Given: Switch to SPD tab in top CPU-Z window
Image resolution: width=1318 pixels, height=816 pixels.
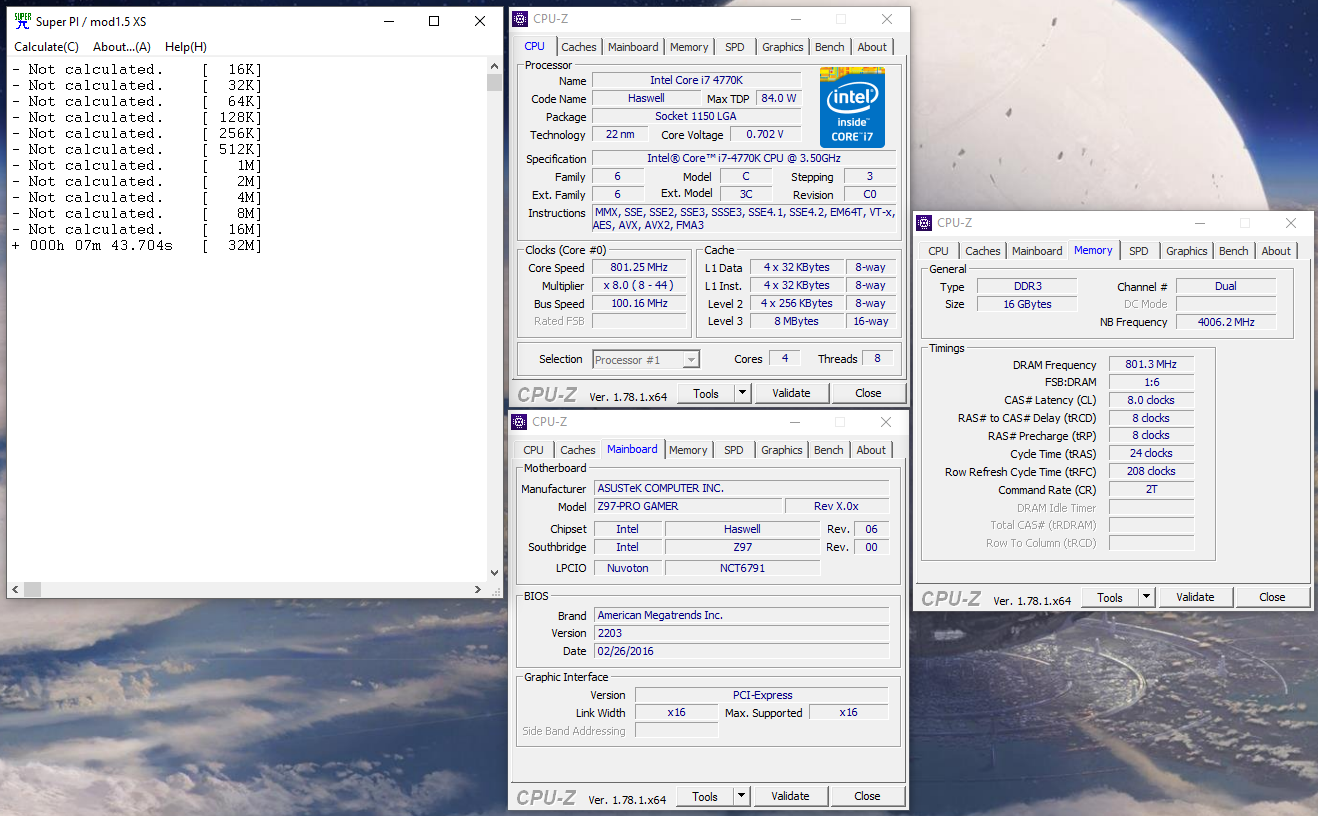Looking at the screenshot, I should pyautogui.click(x=735, y=47).
